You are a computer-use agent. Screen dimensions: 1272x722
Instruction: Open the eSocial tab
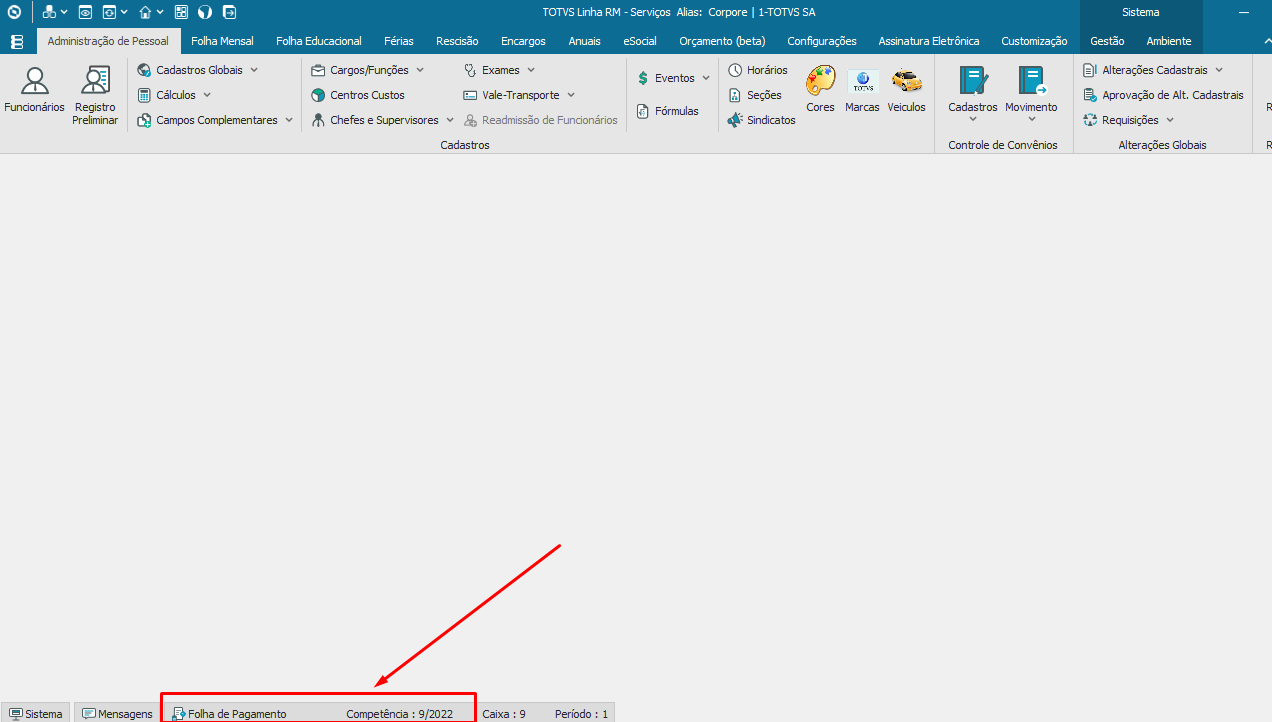(640, 41)
